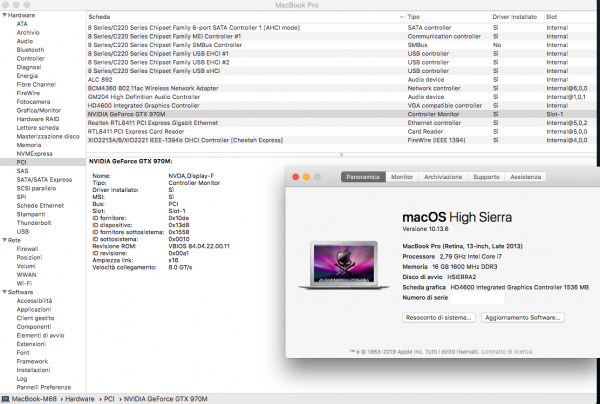
Task: Select the BCM4360 802.11ac Wireless Network Adapter row
Action: tap(341, 88)
